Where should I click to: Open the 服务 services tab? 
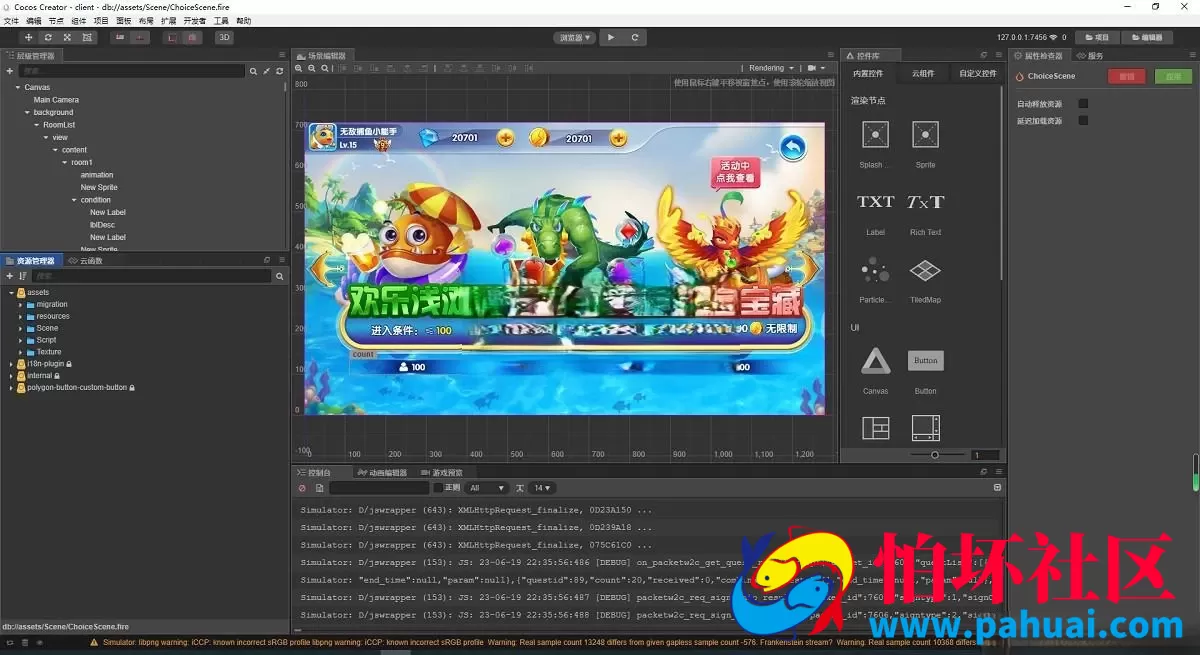[1091, 56]
